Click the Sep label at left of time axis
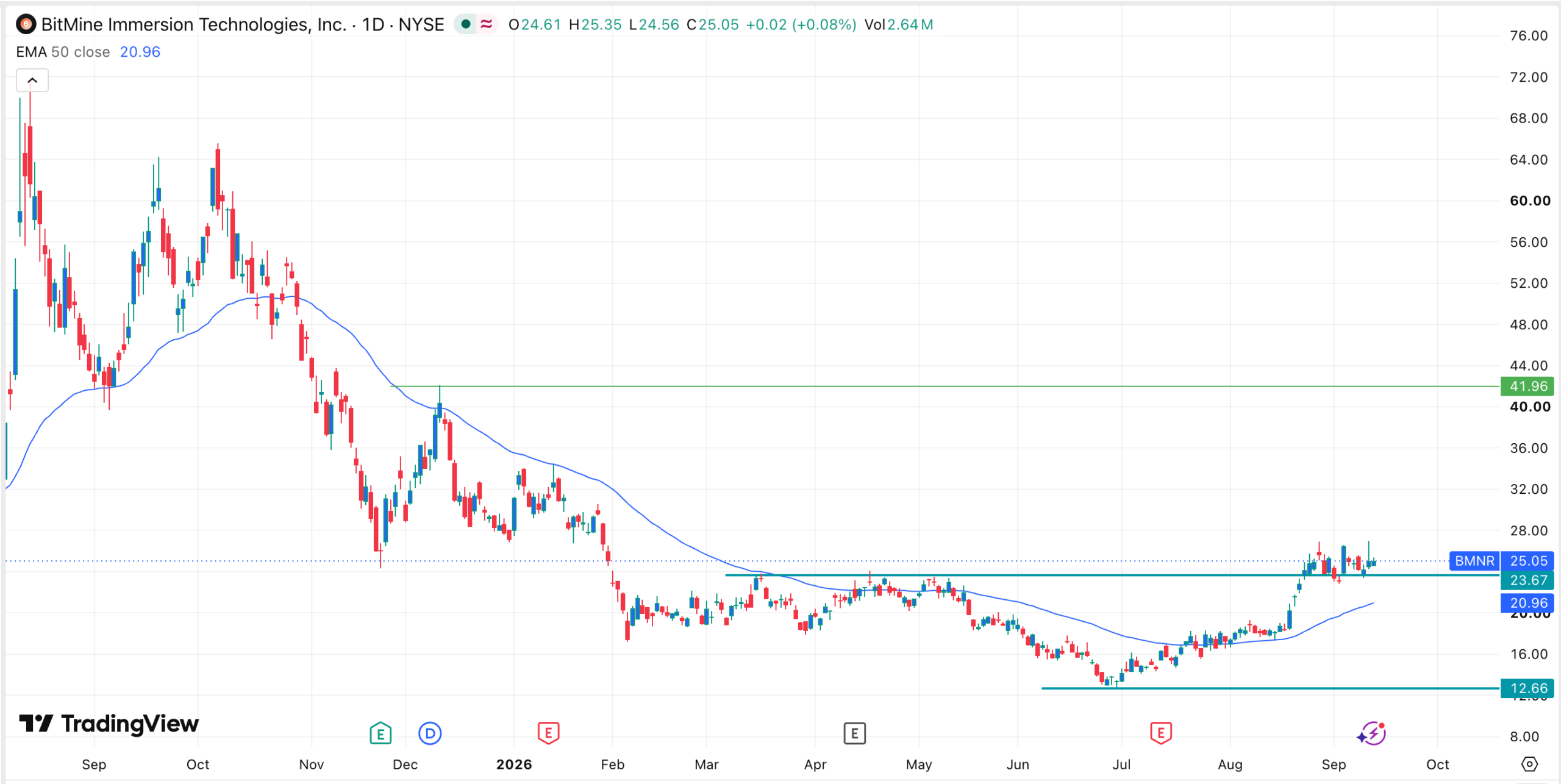1561x784 pixels. [94, 764]
